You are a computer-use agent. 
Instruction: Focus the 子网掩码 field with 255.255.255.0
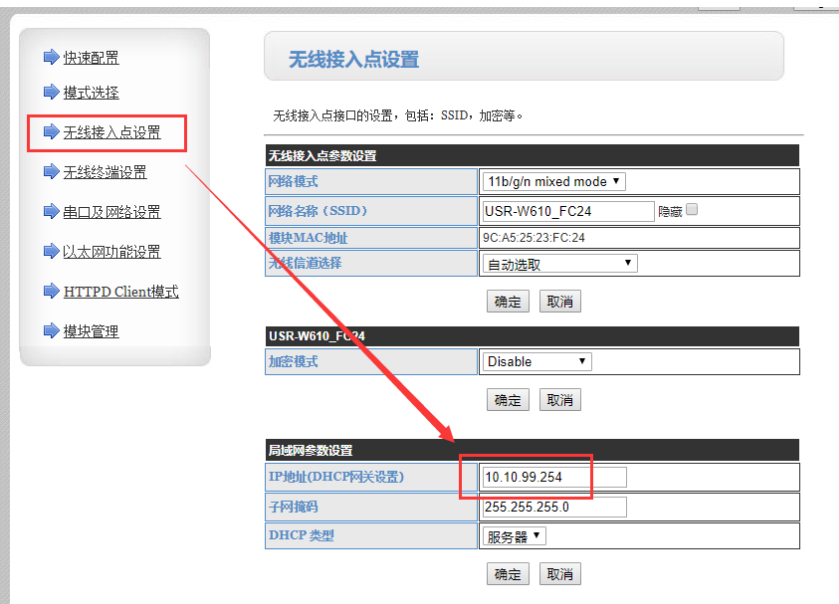coord(554,507)
